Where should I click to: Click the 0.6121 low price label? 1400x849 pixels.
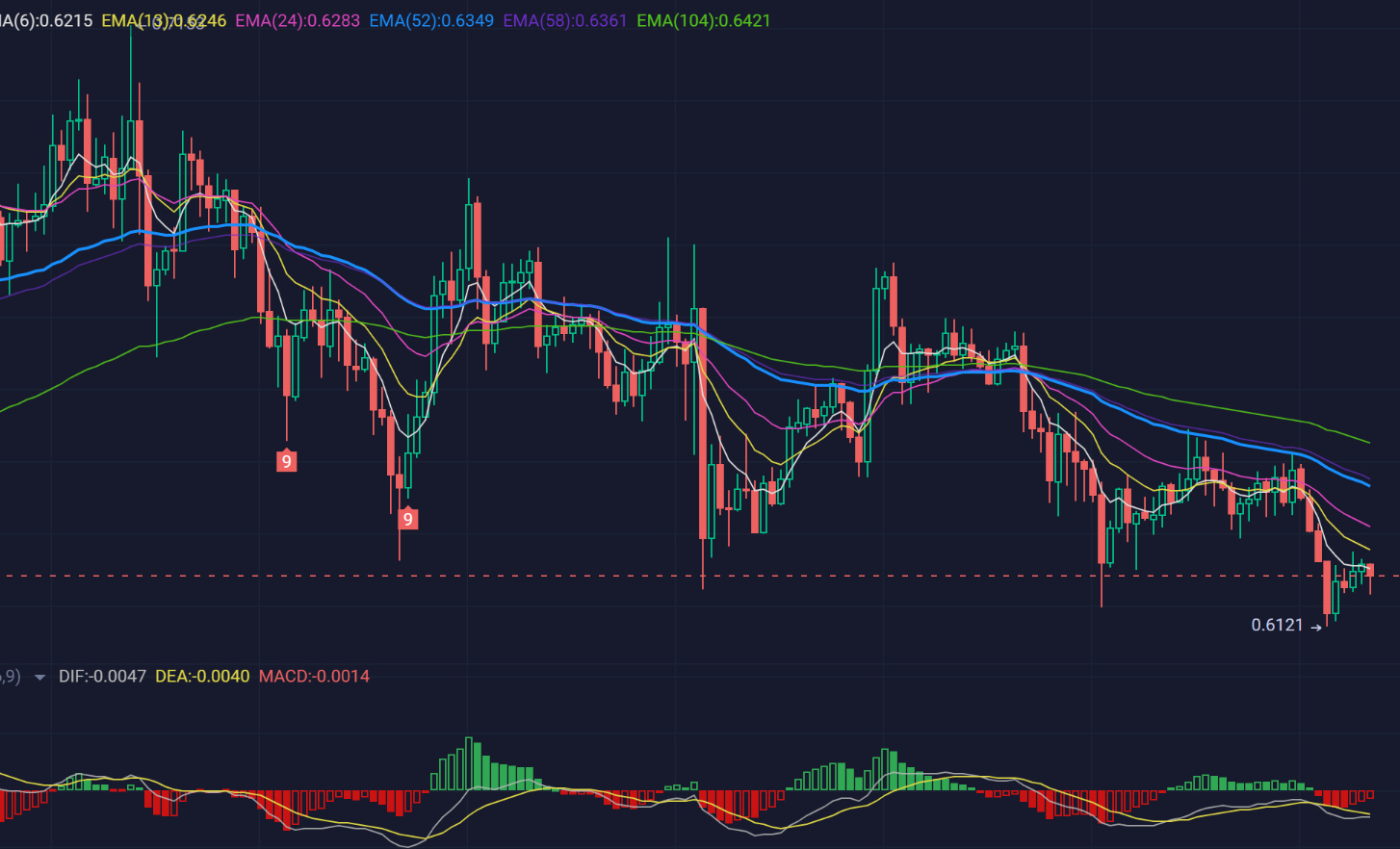click(x=1277, y=625)
